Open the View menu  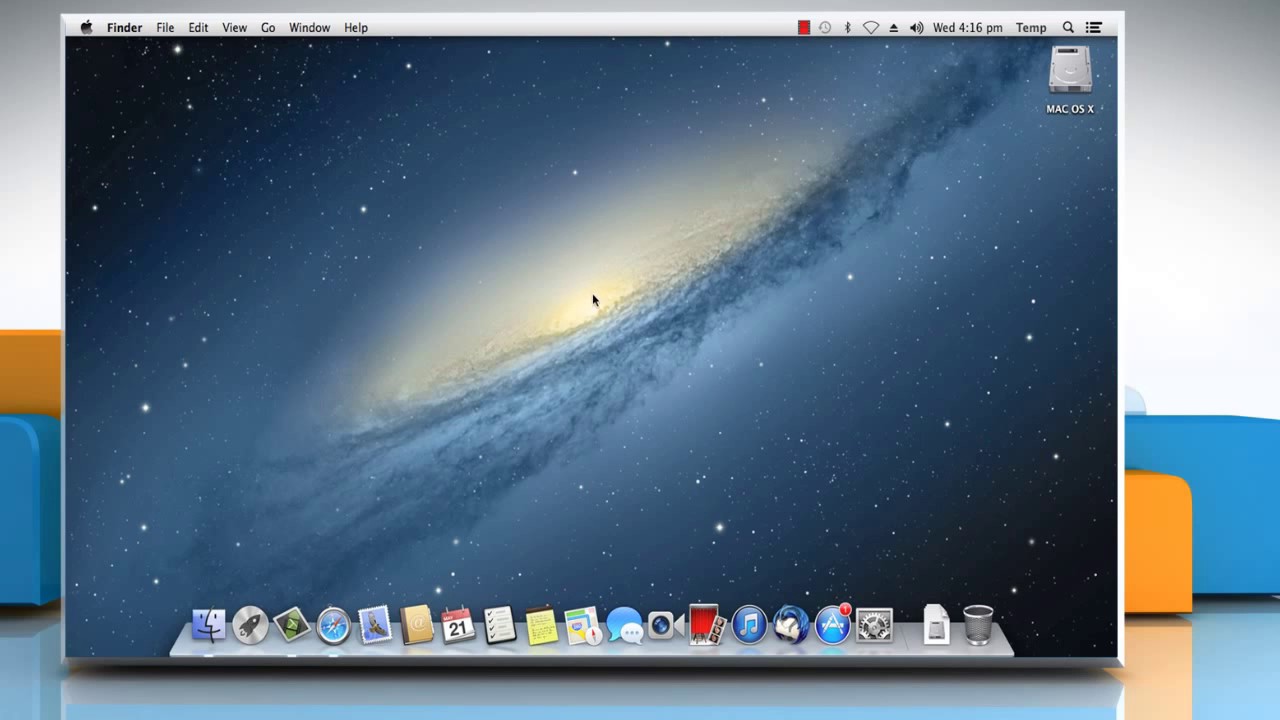coord(235,28)
